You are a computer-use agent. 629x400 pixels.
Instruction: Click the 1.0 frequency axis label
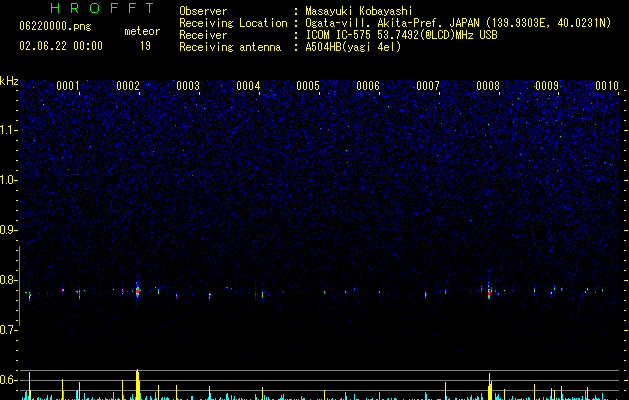point(9,180)
